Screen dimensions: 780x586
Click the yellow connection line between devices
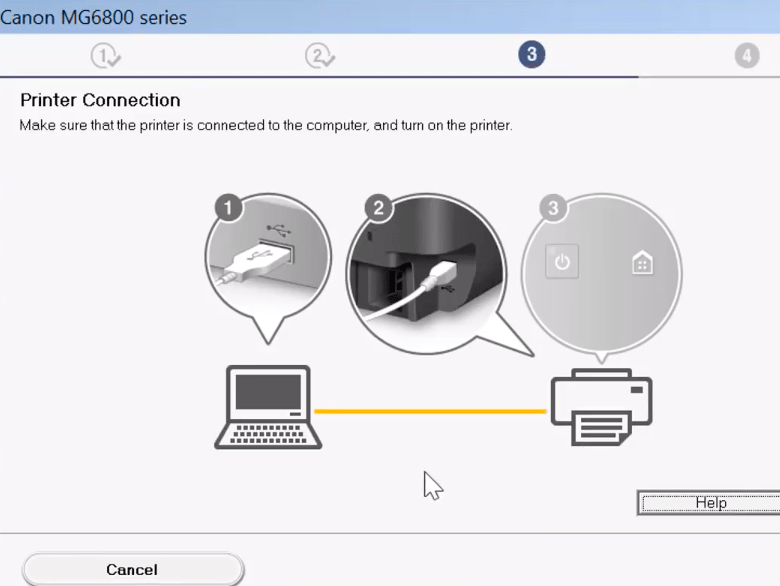pyautogui.click(x=431, y=411)
